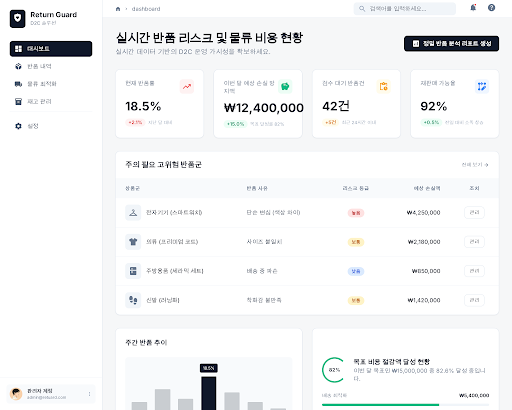The height and width of the screenshot is (410, 512).
Task: Go to the home breadcrumb icon
Action: tap(118, 9)
